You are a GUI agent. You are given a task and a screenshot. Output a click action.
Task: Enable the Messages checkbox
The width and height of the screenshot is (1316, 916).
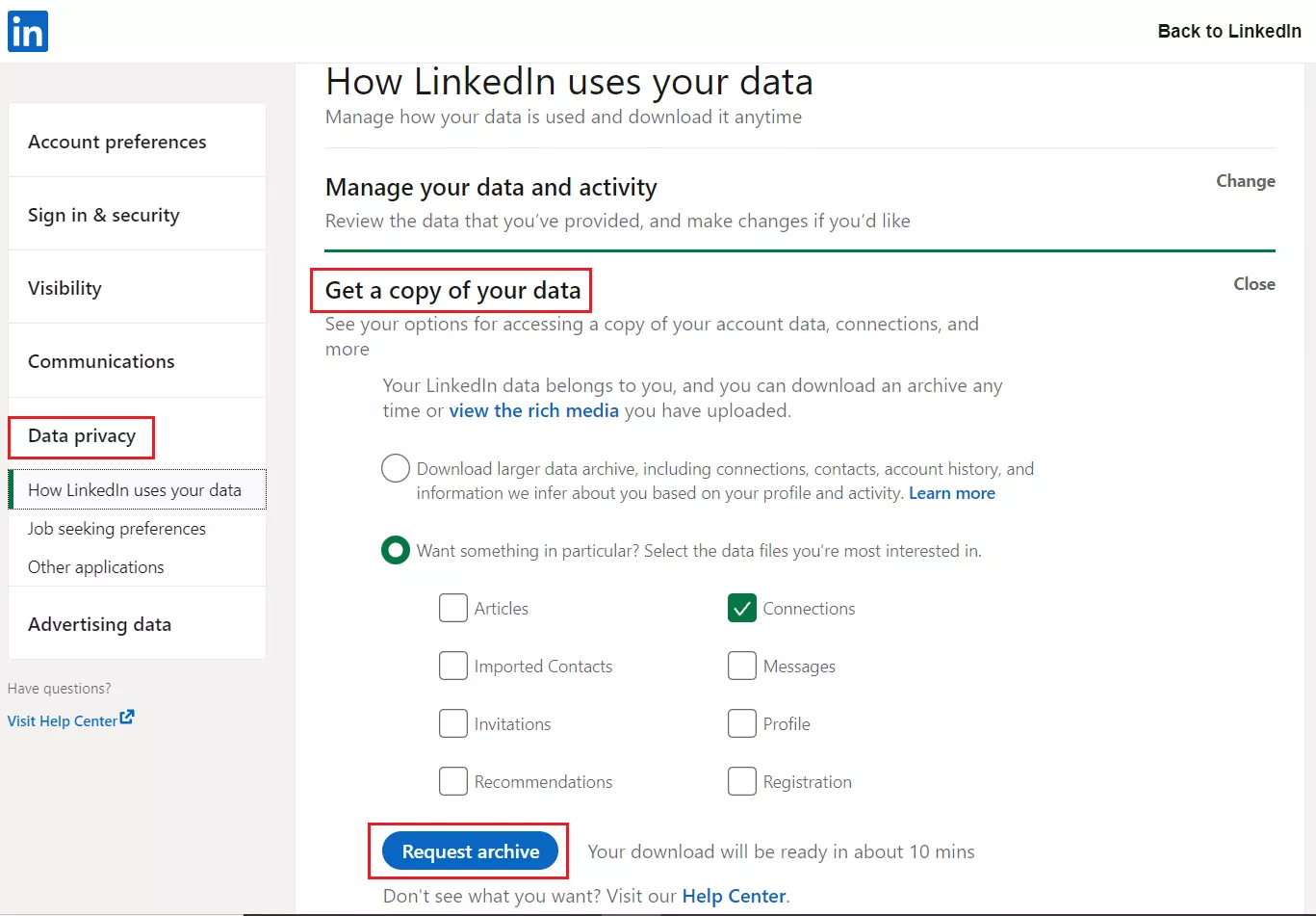click(x=742, y=667)
